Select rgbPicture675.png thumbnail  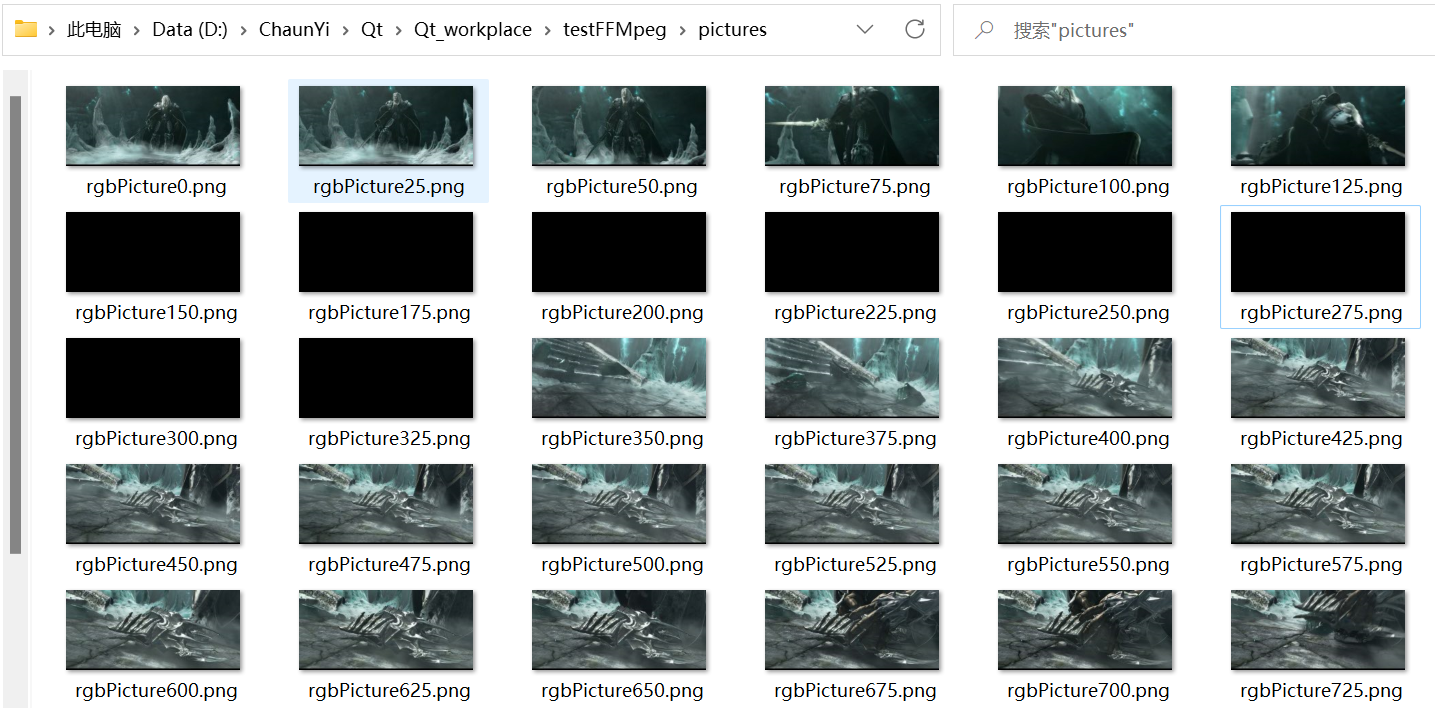852,629
